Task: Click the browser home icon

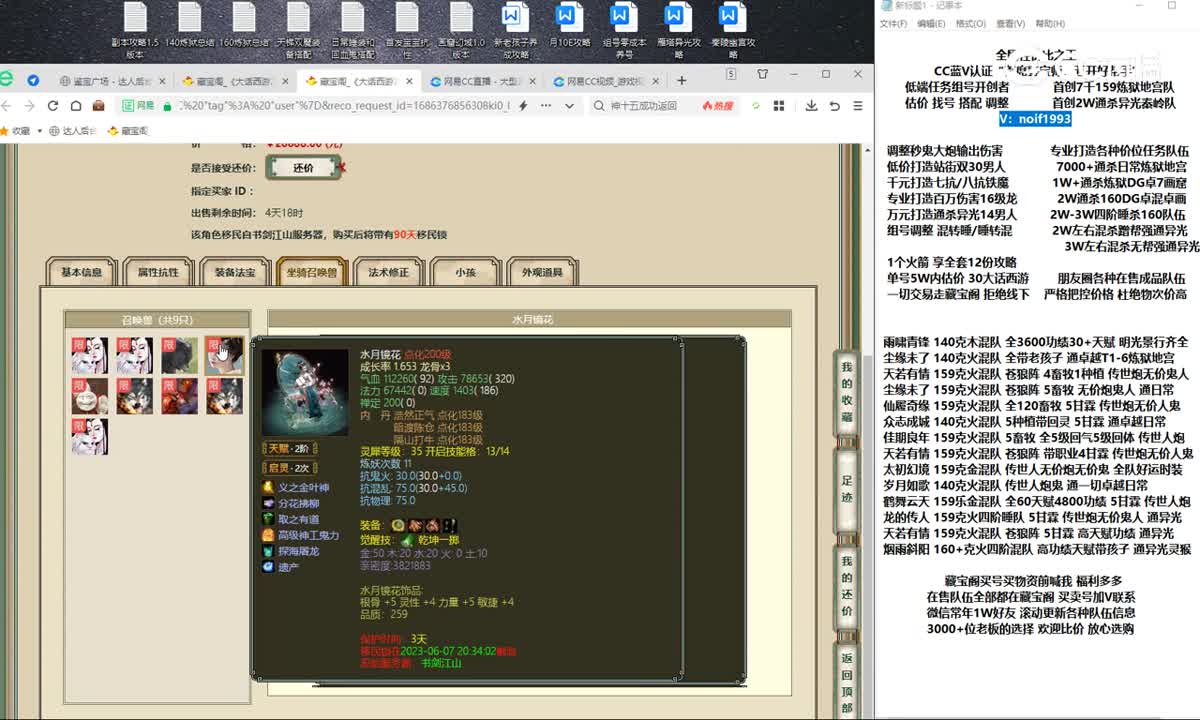Action: [x=75, y=105]
